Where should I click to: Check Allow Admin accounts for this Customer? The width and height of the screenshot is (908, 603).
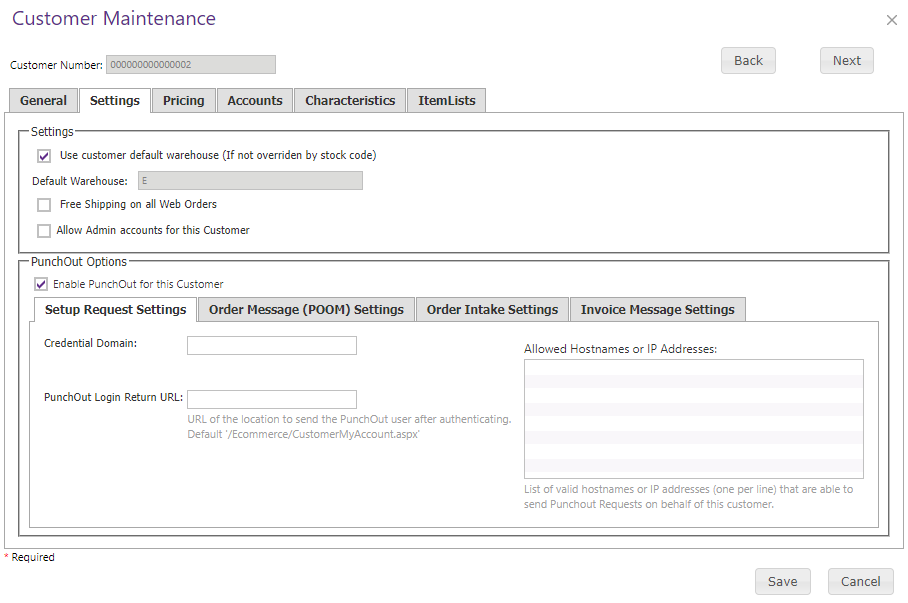44,231
